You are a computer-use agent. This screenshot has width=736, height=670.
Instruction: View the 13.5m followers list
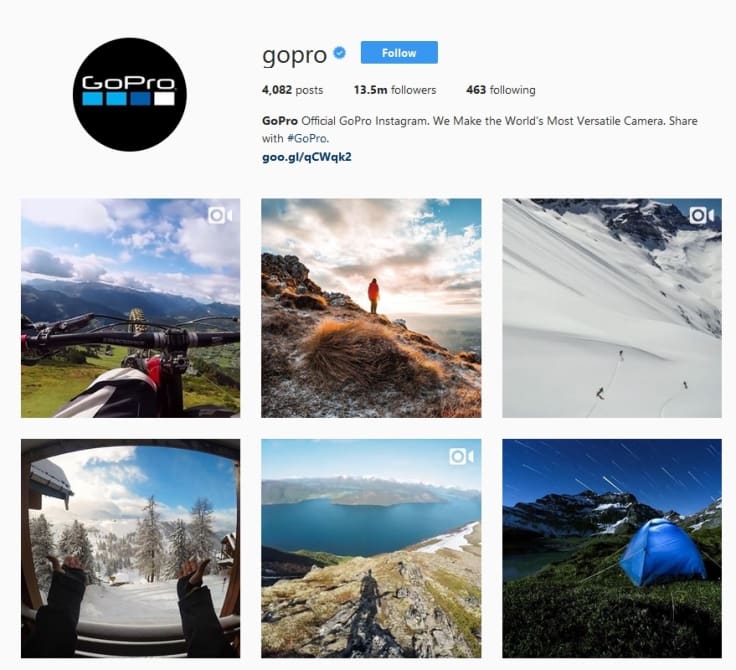point(395,90)
